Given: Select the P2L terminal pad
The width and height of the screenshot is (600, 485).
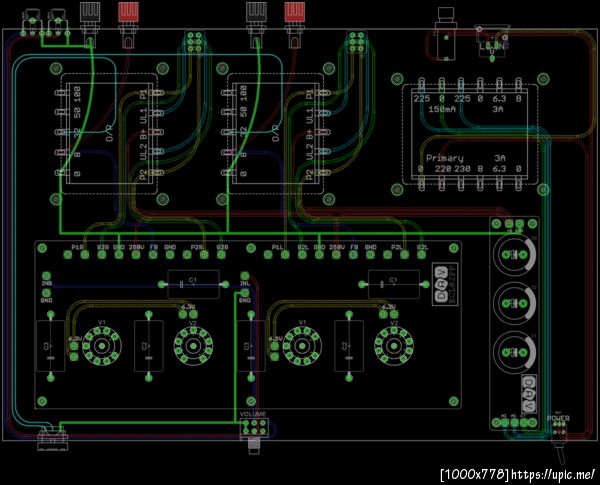Looking at the screenshot, I should tap(404, 255).
